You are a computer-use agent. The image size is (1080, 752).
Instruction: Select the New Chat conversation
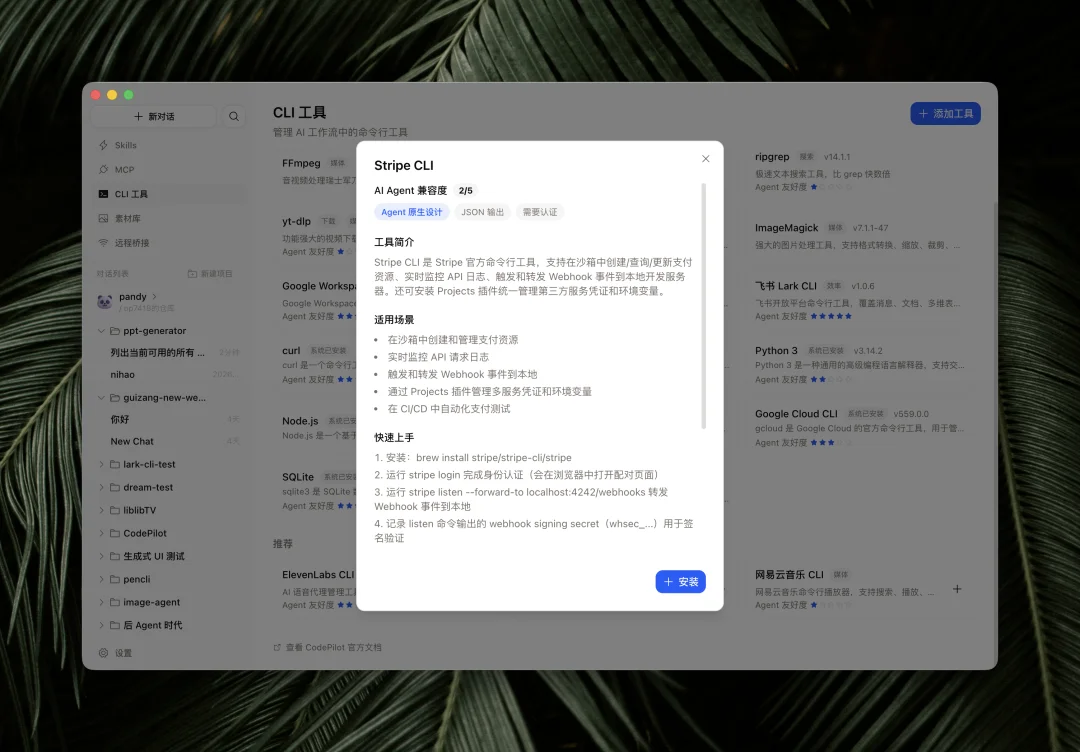pyautogui.click(x=133, y=441)
